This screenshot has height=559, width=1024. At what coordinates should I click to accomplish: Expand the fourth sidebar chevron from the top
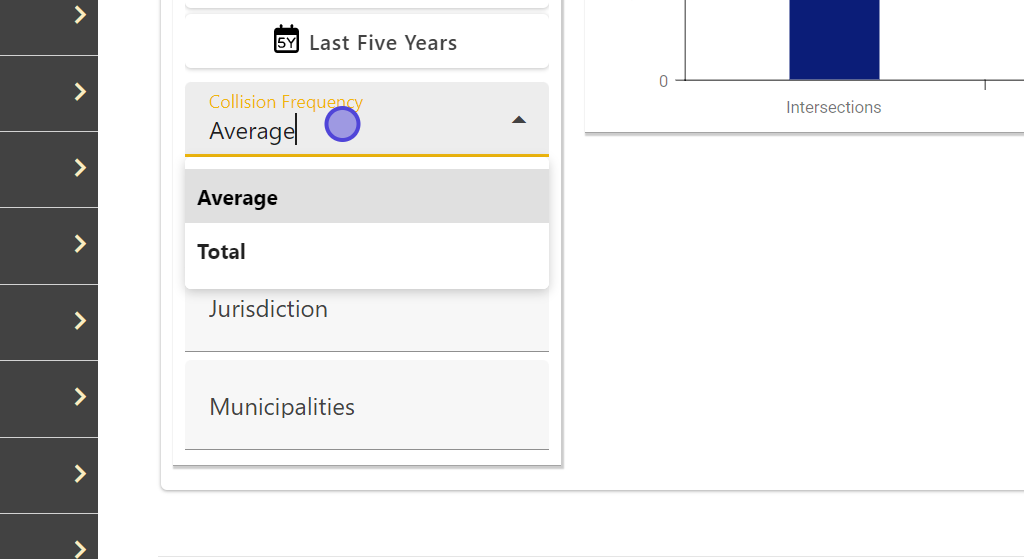pyautogui.click(x=81, y=244)
